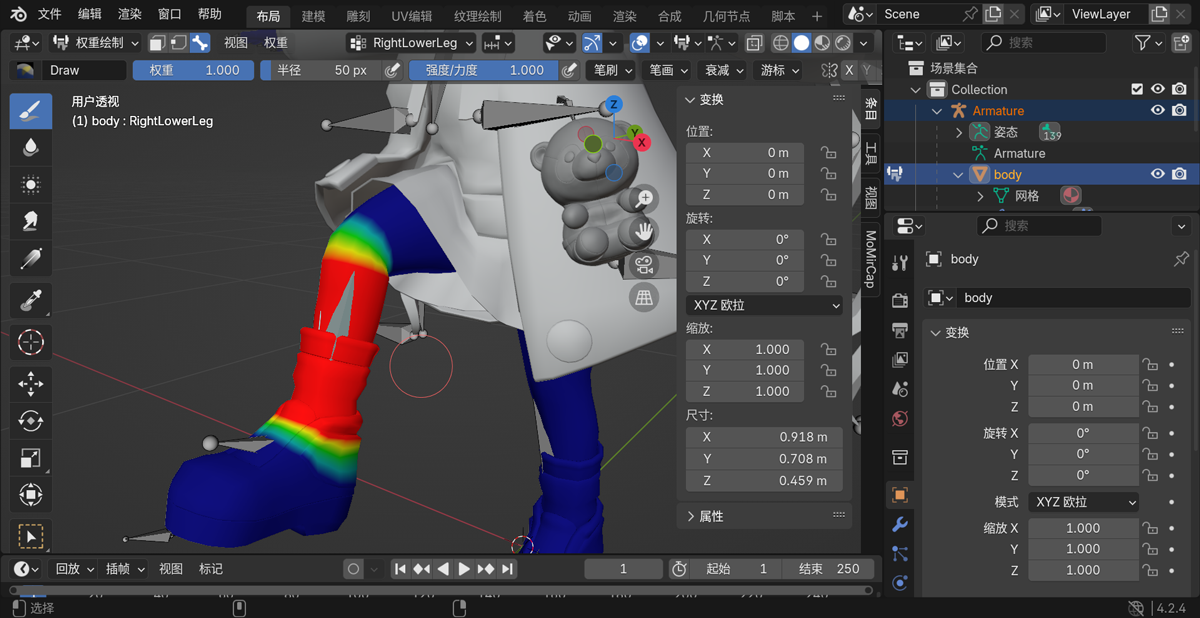Open the 权重 menu in viewport header
The height and width of the screenshot is (618, 1200).
coord(275,43)
